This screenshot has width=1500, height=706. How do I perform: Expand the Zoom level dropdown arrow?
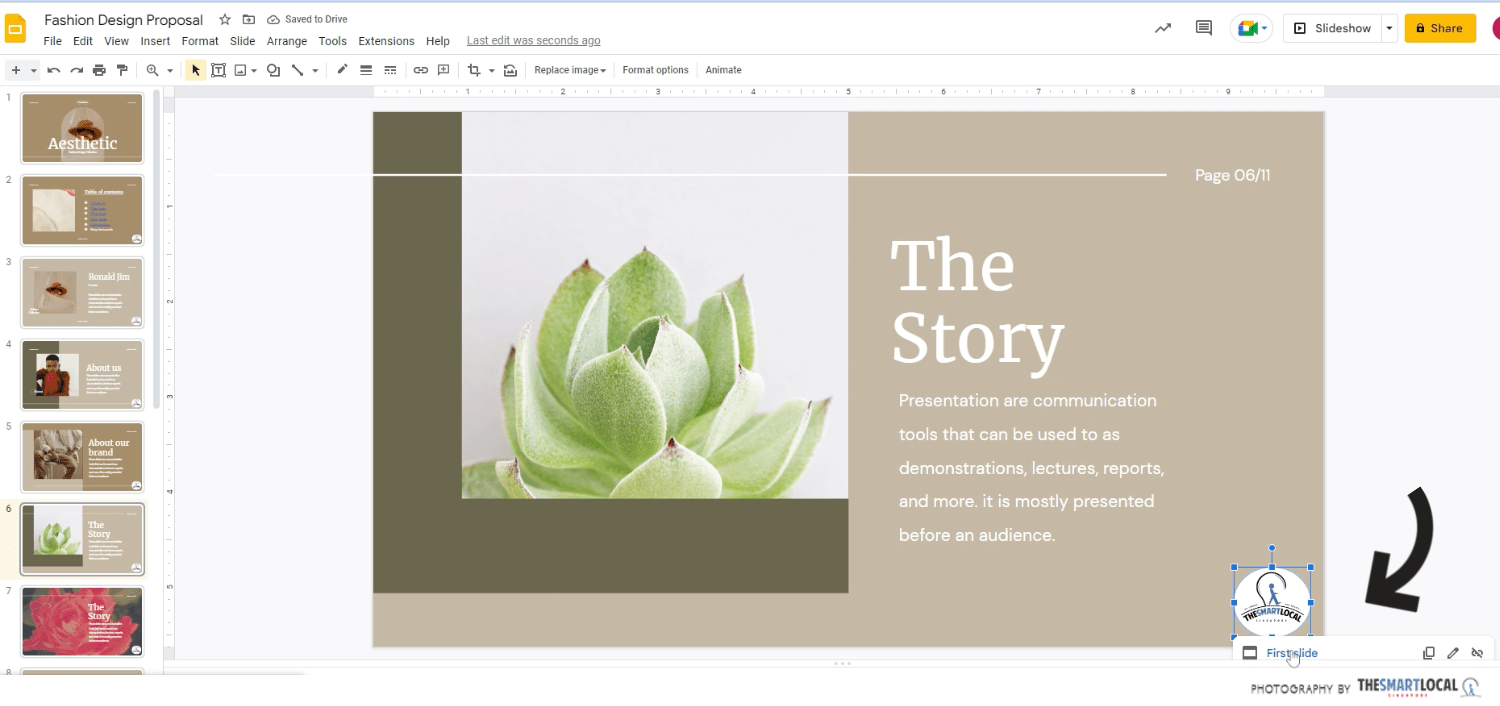click(x=170, y=70)
